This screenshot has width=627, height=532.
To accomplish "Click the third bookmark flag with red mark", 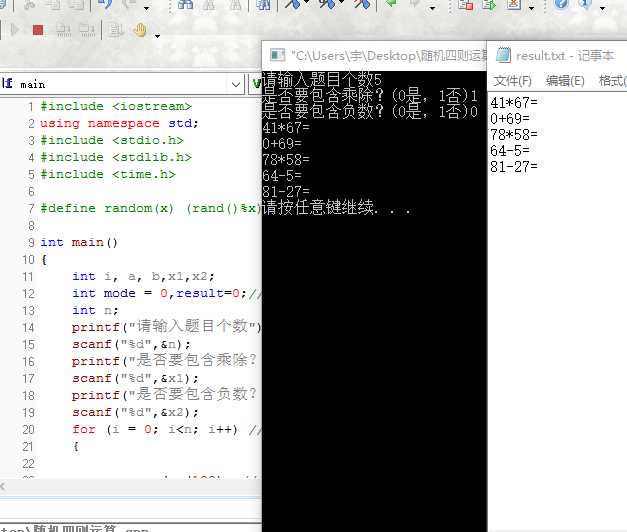I will [362, 4].
